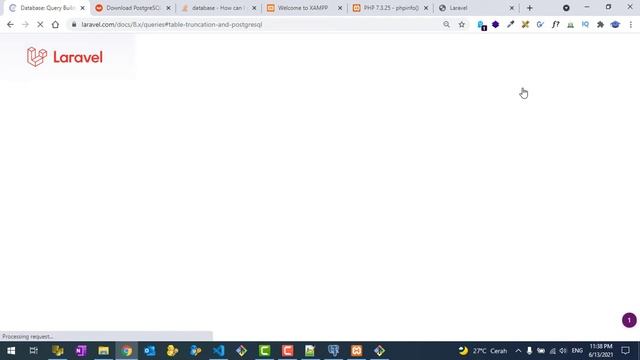Open the red Camtasia recorder taskbar icon
Image resolution: width=640 pixels, height=360 pixels.
[287, 351]
